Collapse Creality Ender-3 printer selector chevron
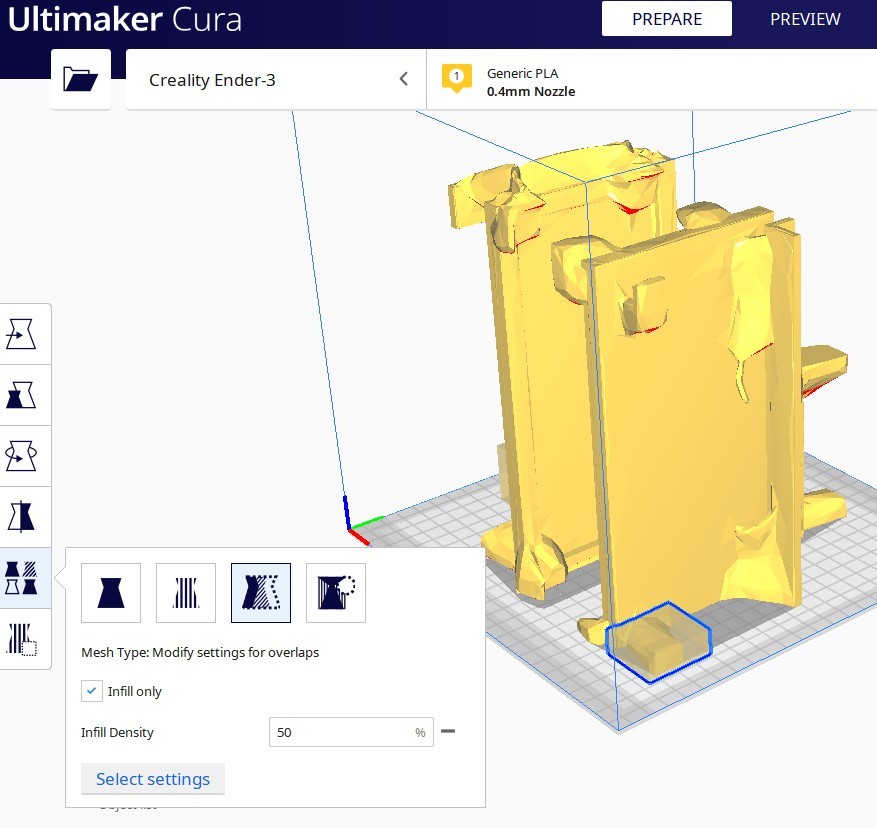 coord(404,79)
